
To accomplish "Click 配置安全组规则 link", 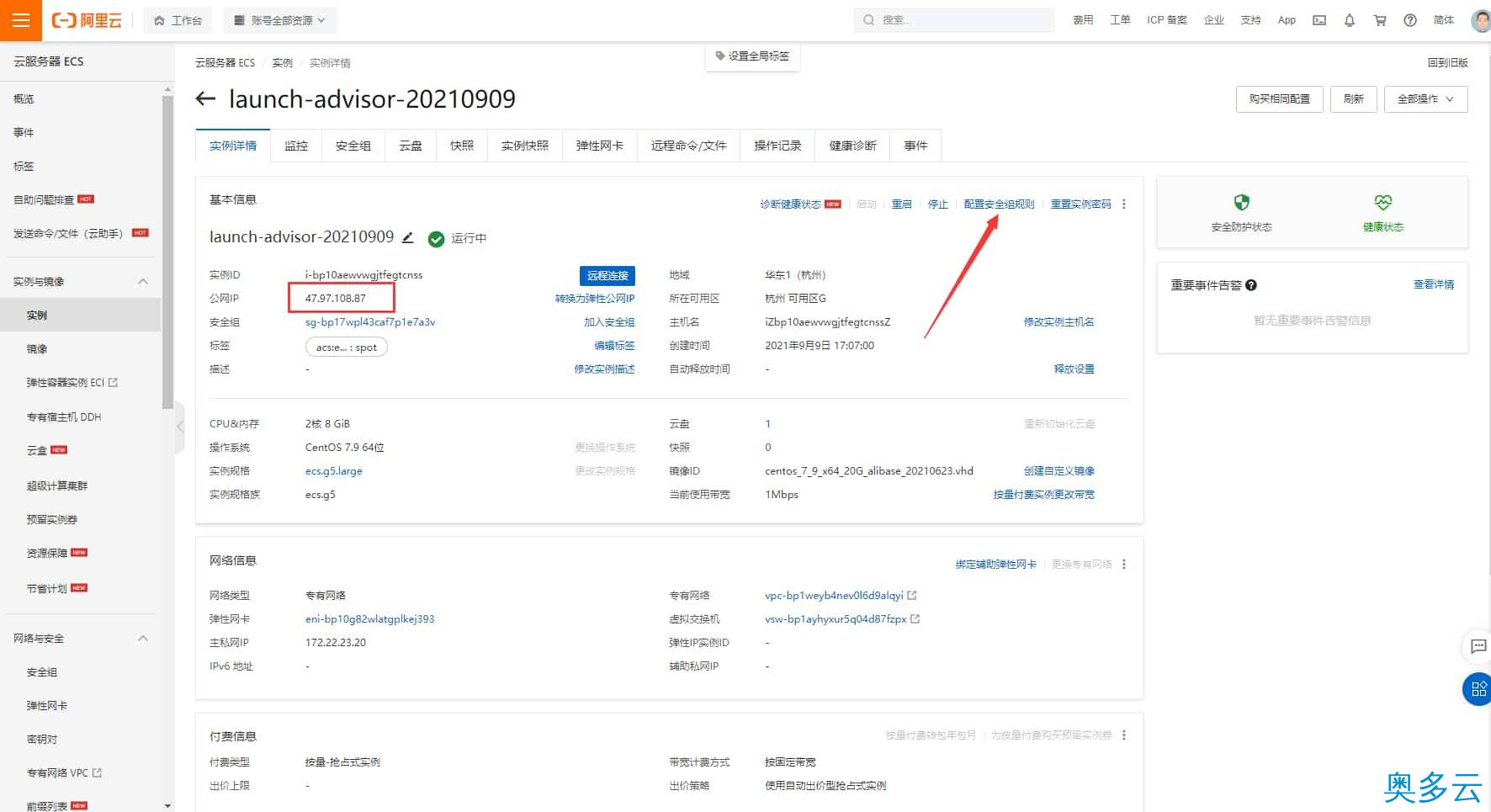I will click(x=1000, y=204).
